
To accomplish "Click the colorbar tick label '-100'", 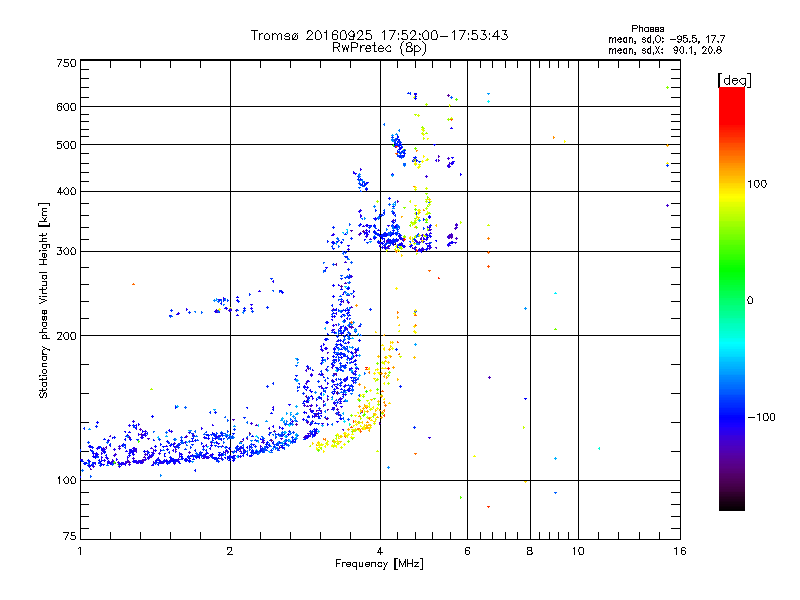I will 762,417.
